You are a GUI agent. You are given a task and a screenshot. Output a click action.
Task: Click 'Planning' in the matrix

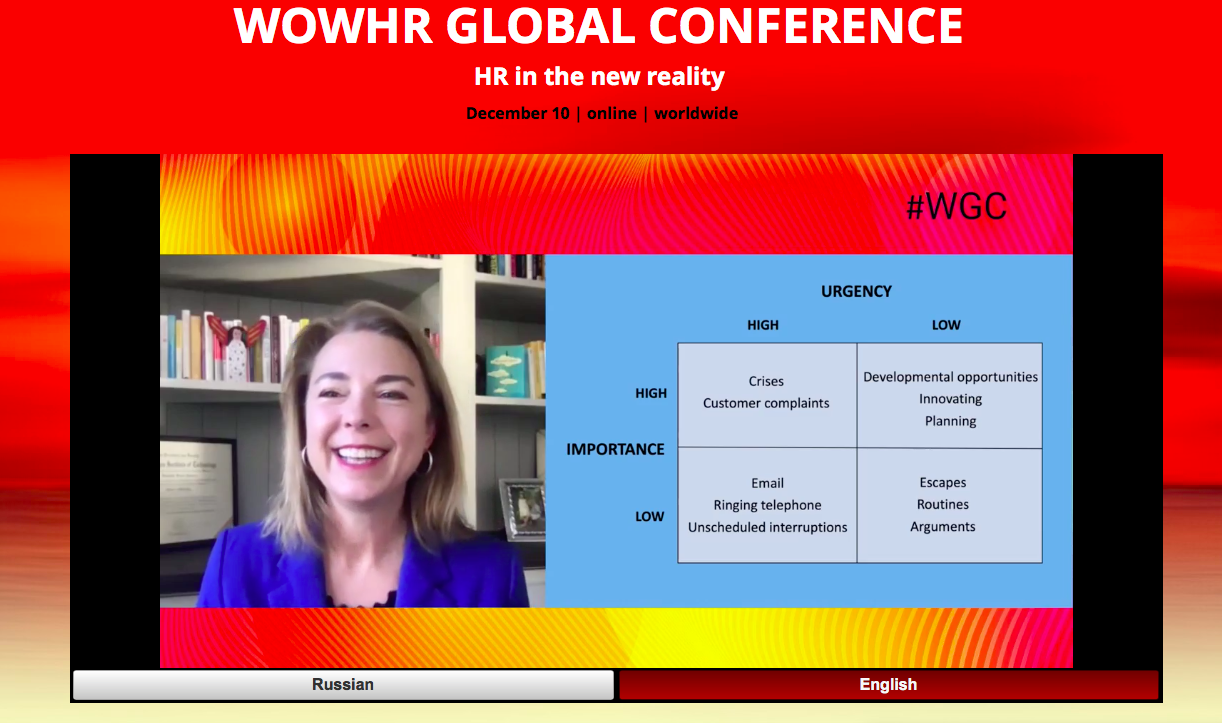pyautogui.click(x=950, y=421)
